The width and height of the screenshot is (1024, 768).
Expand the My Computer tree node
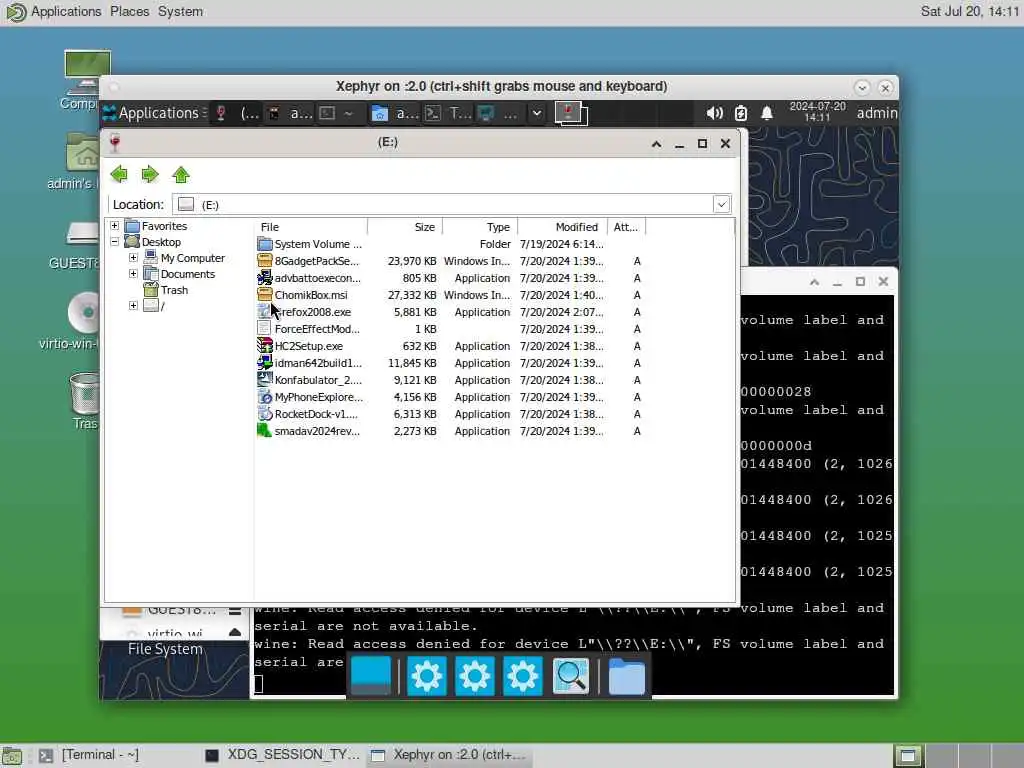click(x=133, y=258)
